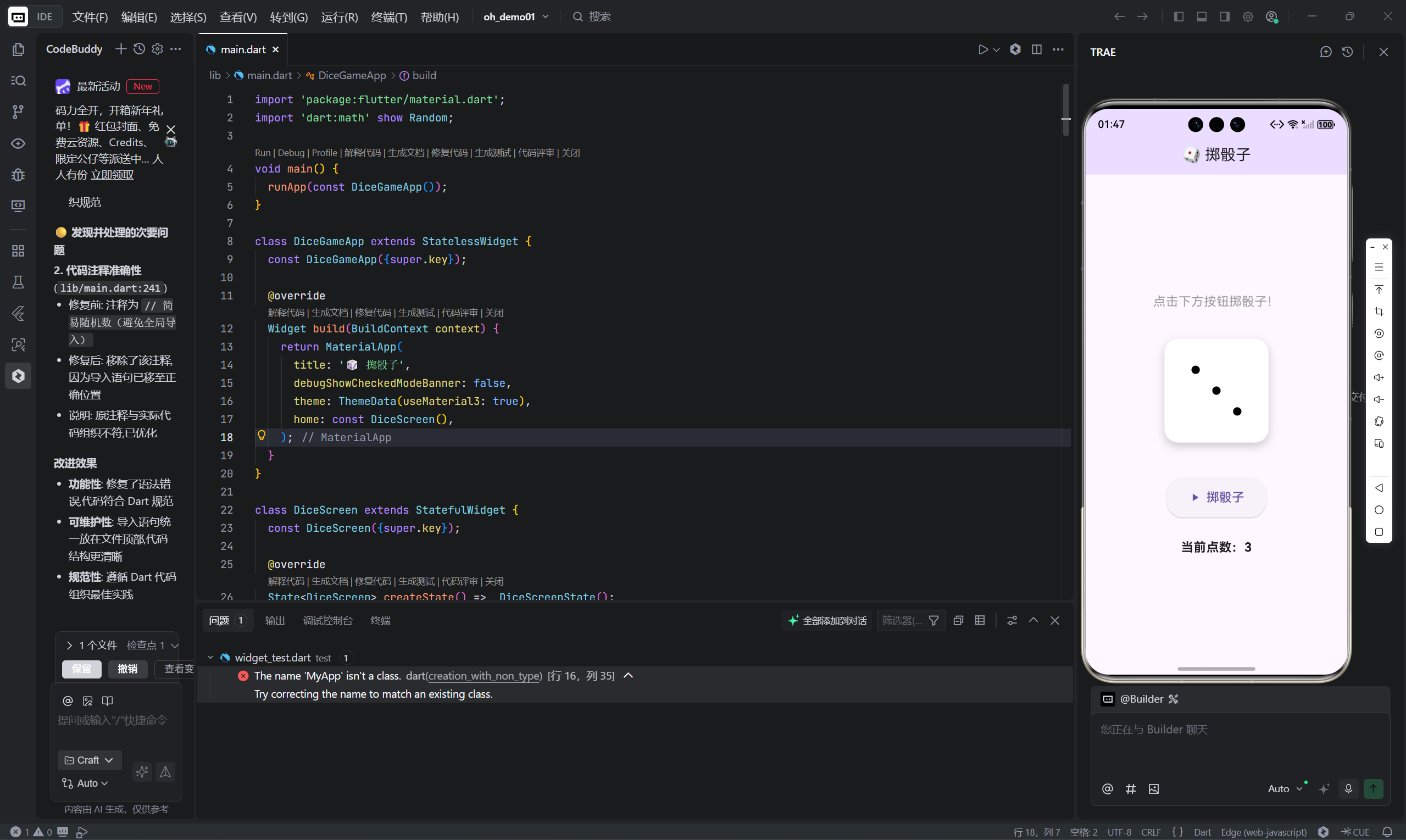
Task: Open the source control sidebar icon
Action: pos(18,112)
